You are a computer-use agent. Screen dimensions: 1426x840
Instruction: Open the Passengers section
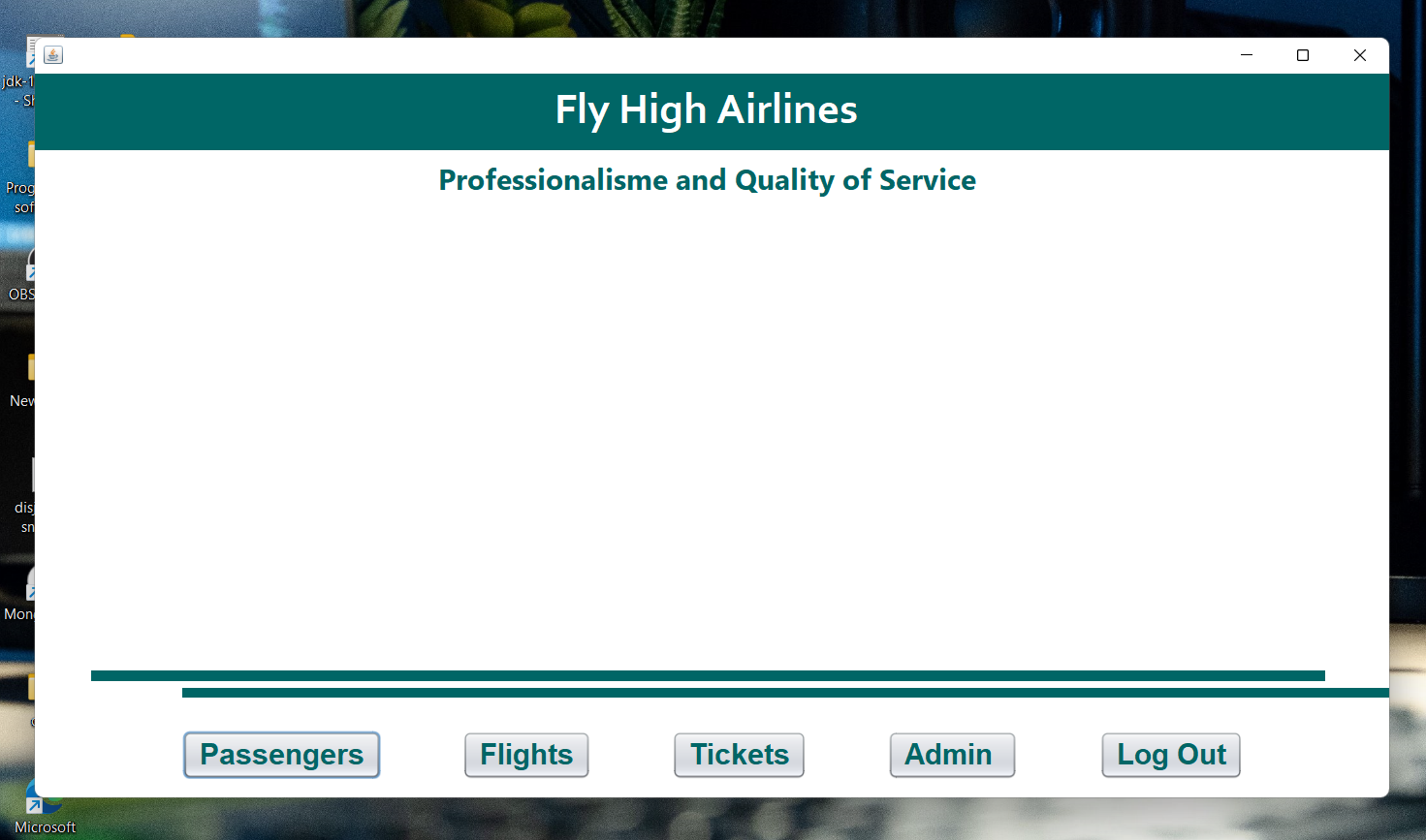[x=281, y=755]
